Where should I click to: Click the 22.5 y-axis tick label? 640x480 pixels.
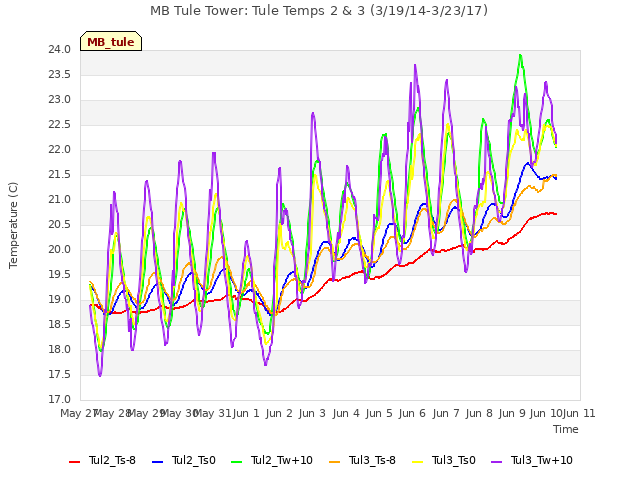(60, 125)
